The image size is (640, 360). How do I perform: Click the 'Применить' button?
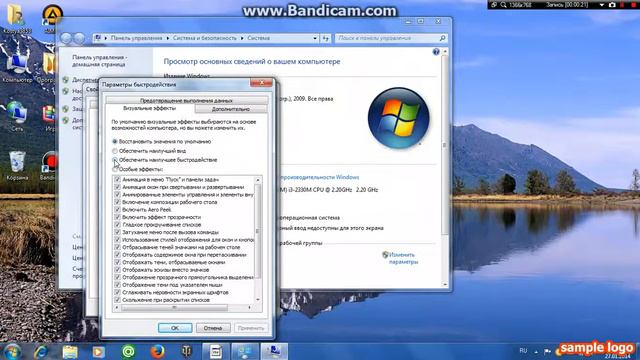(251, 328)
